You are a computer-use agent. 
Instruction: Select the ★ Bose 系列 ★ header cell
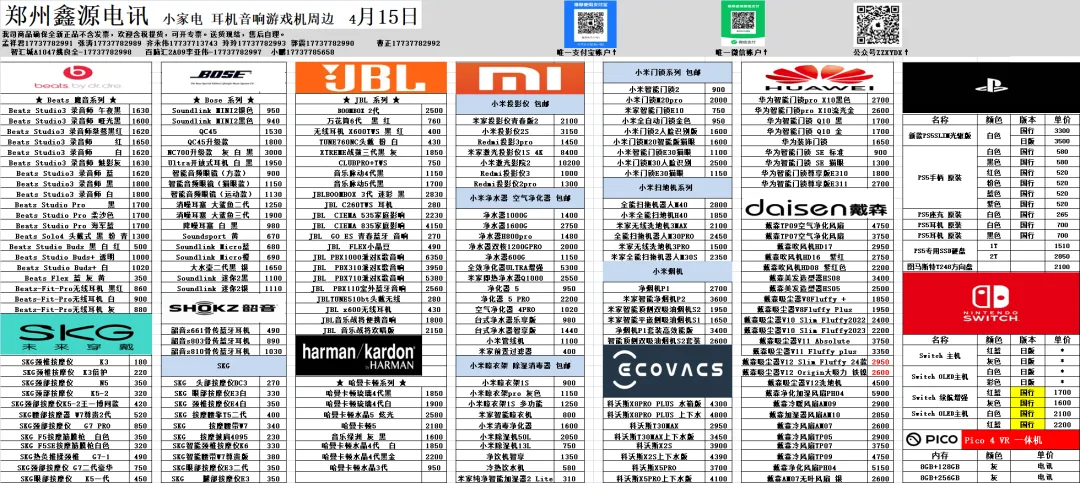tap(223, 99)
